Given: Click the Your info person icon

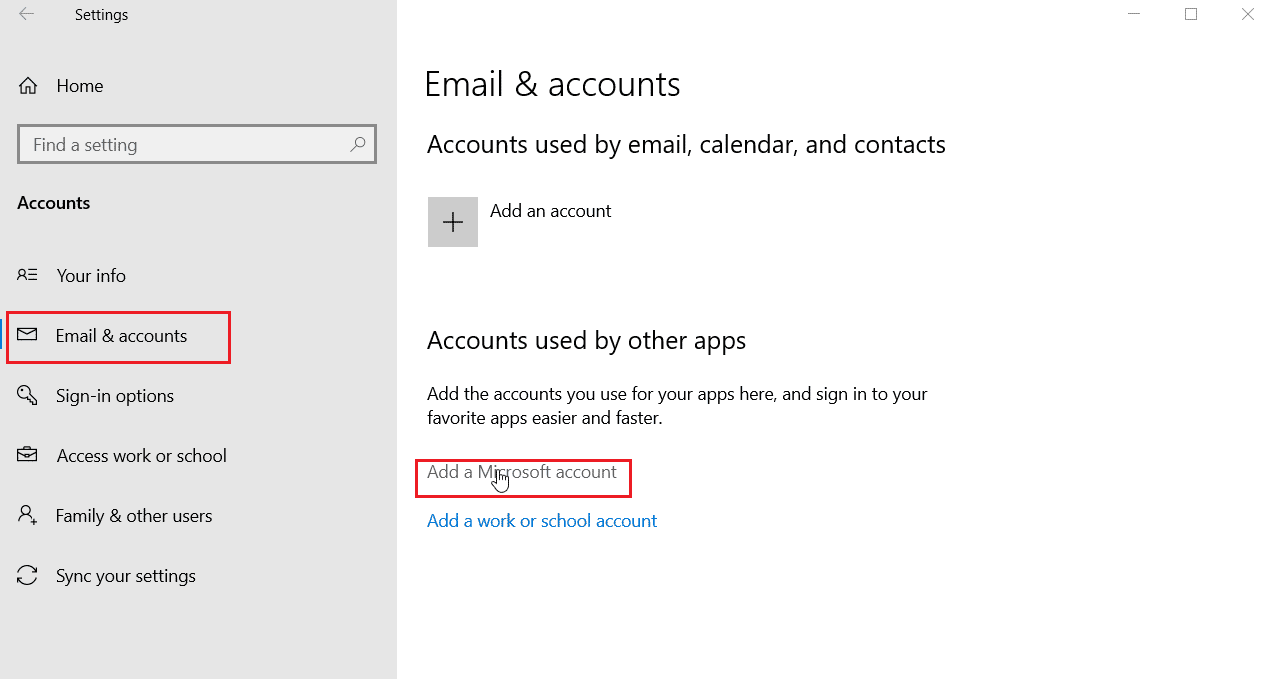Looking at the screenshot, I should (x=28, y=275).
